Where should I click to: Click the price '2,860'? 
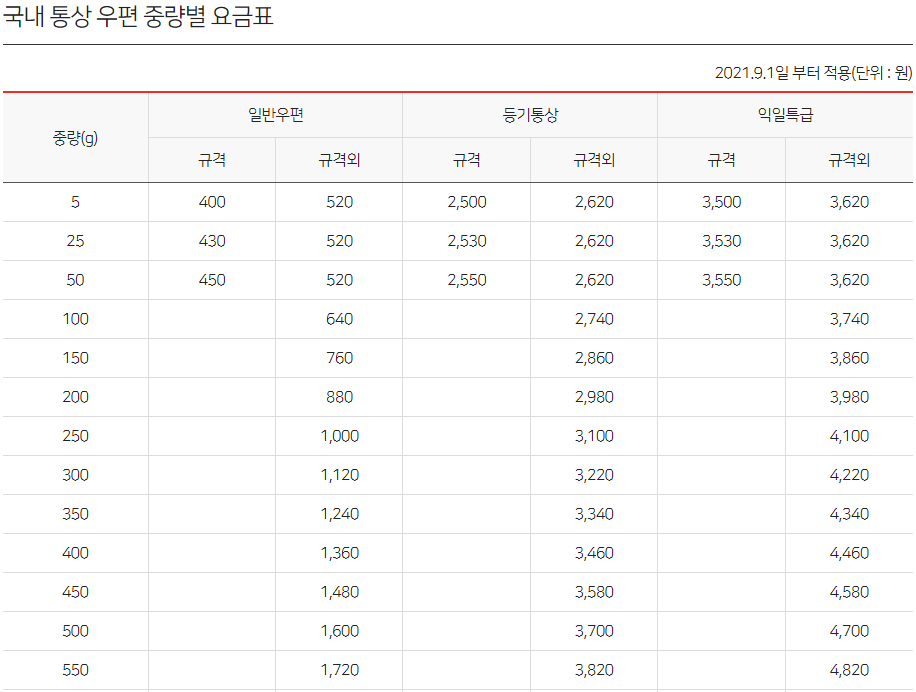pos(594,358)
